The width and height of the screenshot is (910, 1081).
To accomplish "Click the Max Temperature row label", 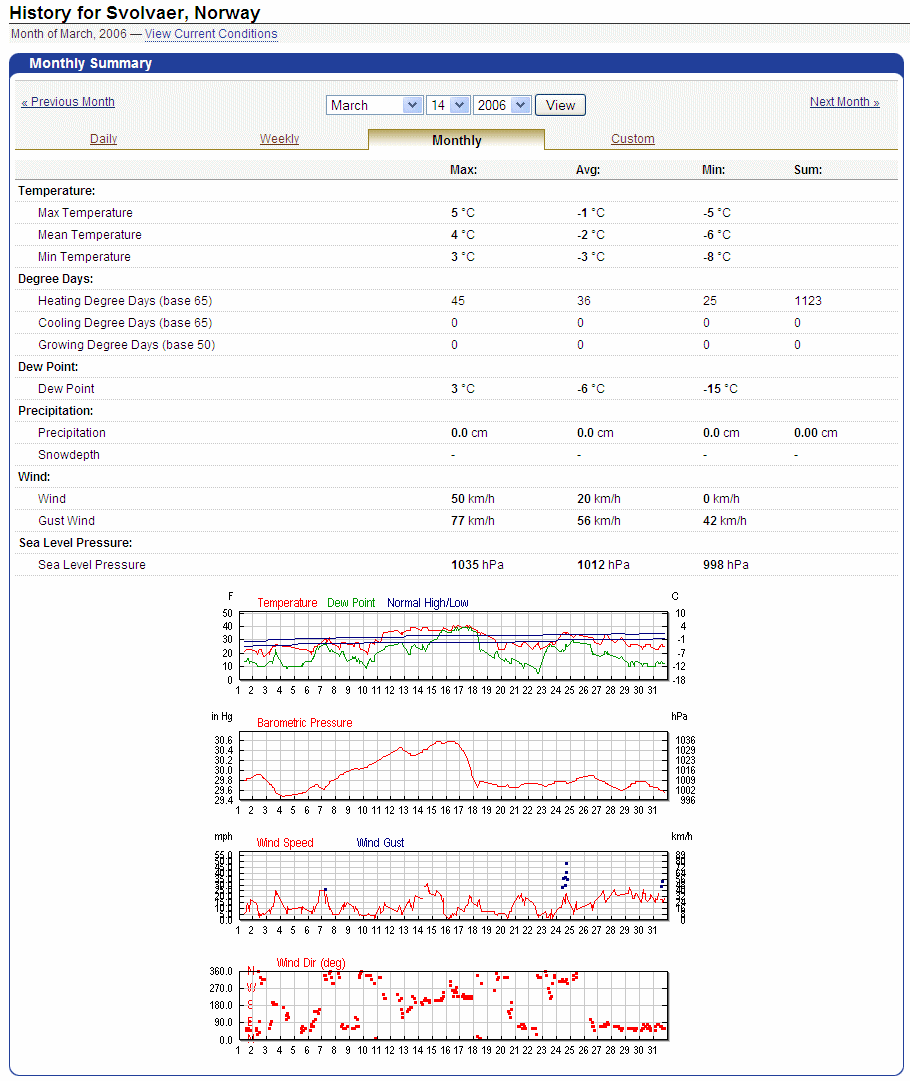I will [85, 213].
